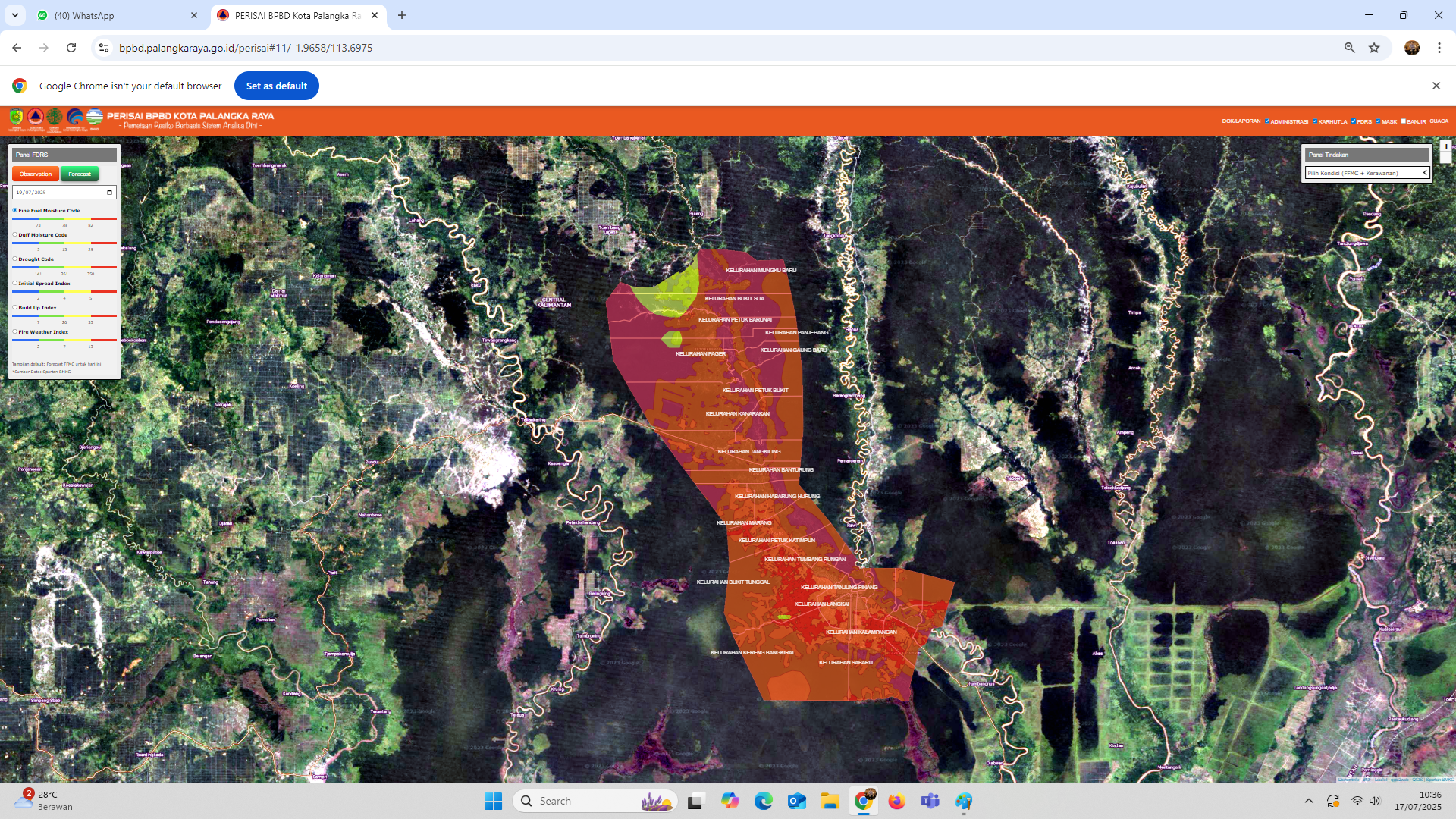Dismiss the default browser notification bar
1456x819 pixels.
tap(1436, 86)
